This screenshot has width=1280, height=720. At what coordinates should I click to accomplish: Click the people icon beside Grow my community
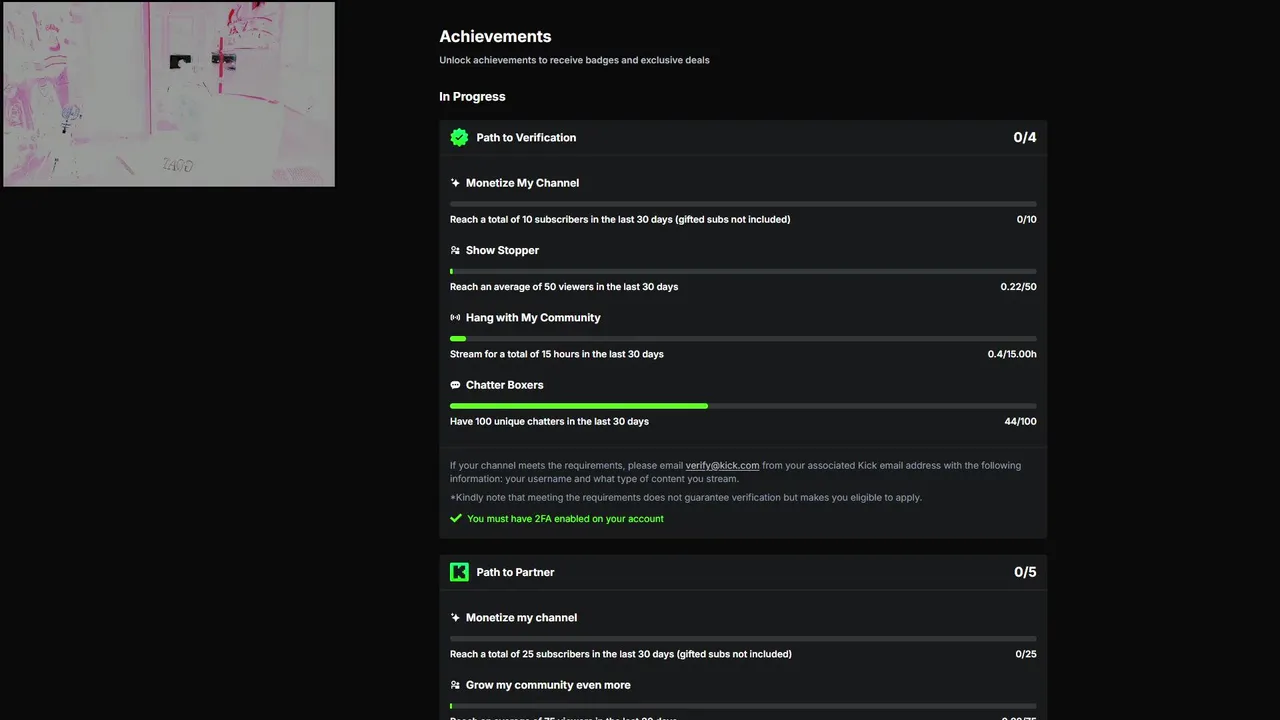click(x=455, y=685)
